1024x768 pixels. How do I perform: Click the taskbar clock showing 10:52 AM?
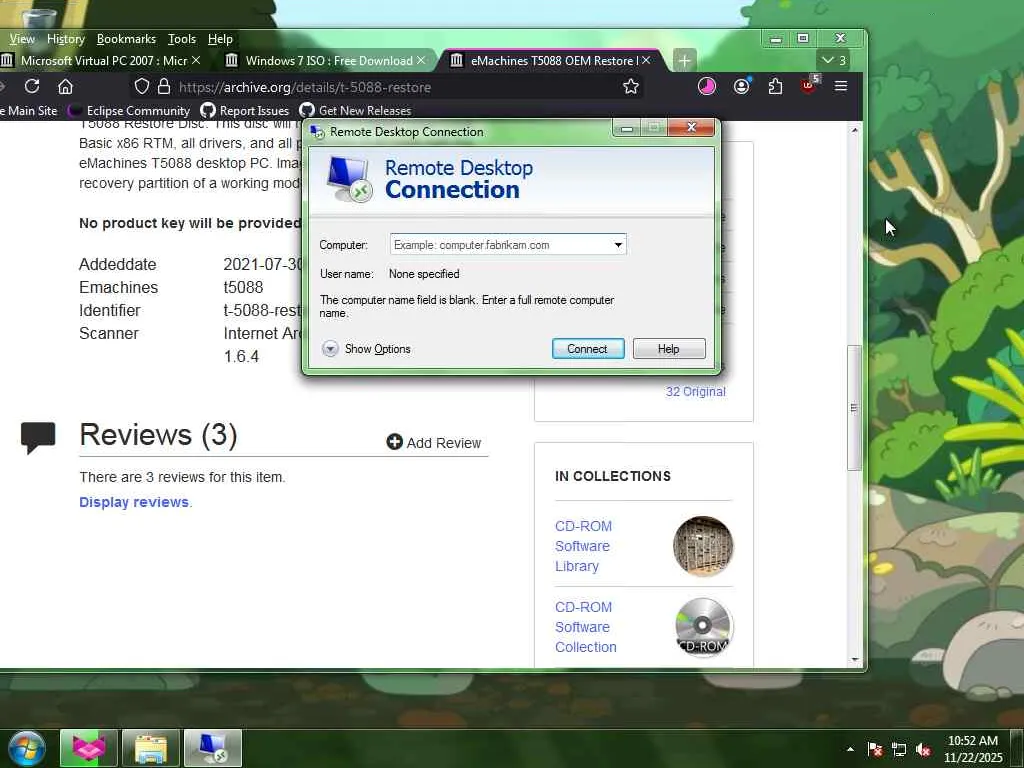coord(972,749)
